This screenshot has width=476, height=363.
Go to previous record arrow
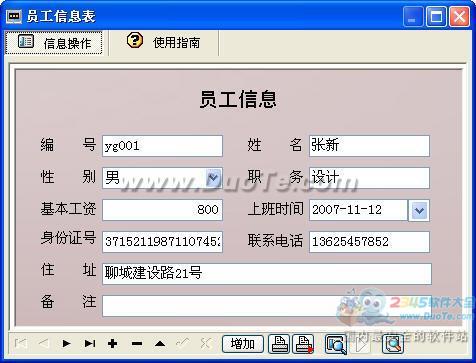point(44,343)
